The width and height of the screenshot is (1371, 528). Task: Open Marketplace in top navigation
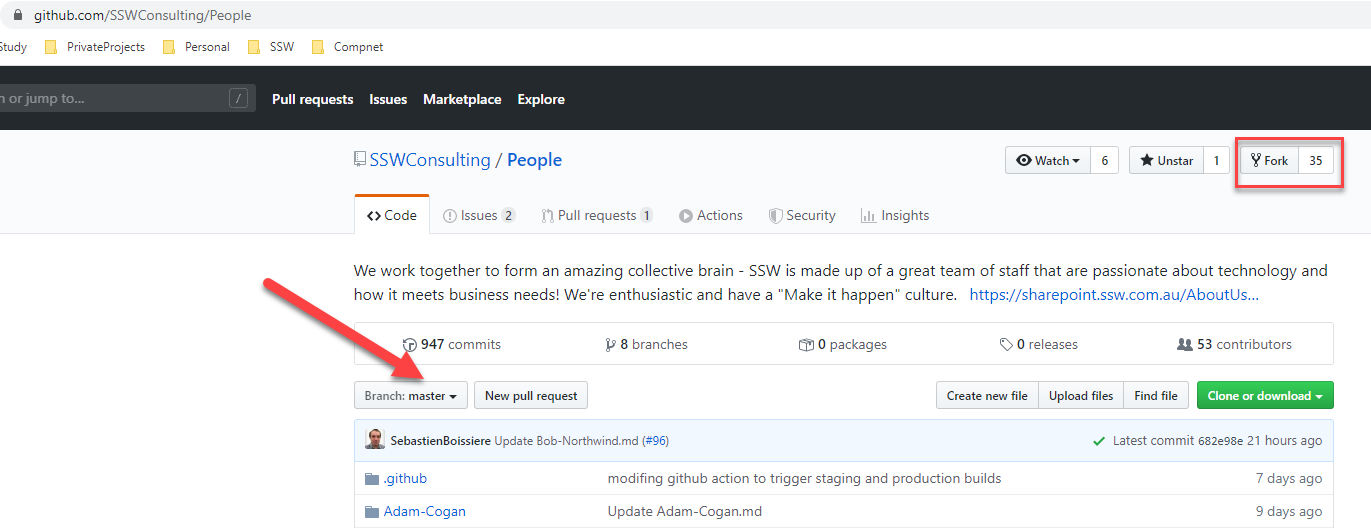pos(462,99)
